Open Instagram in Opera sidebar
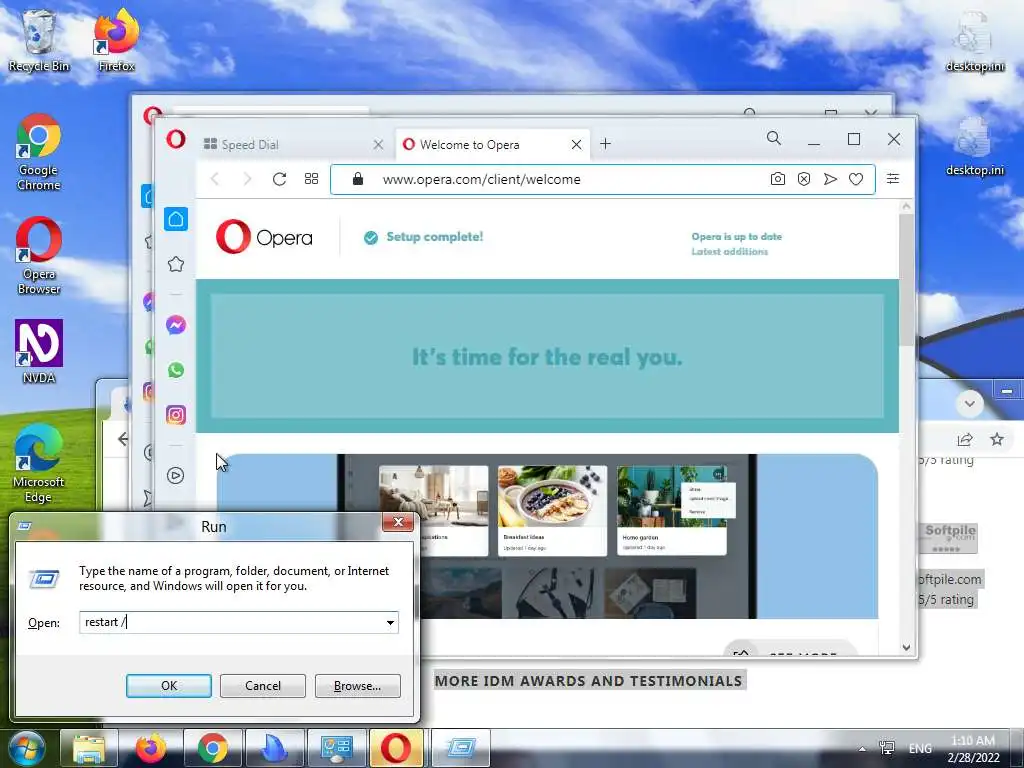1024x768 pixels. pyautogui.click(x=176, y=415)
